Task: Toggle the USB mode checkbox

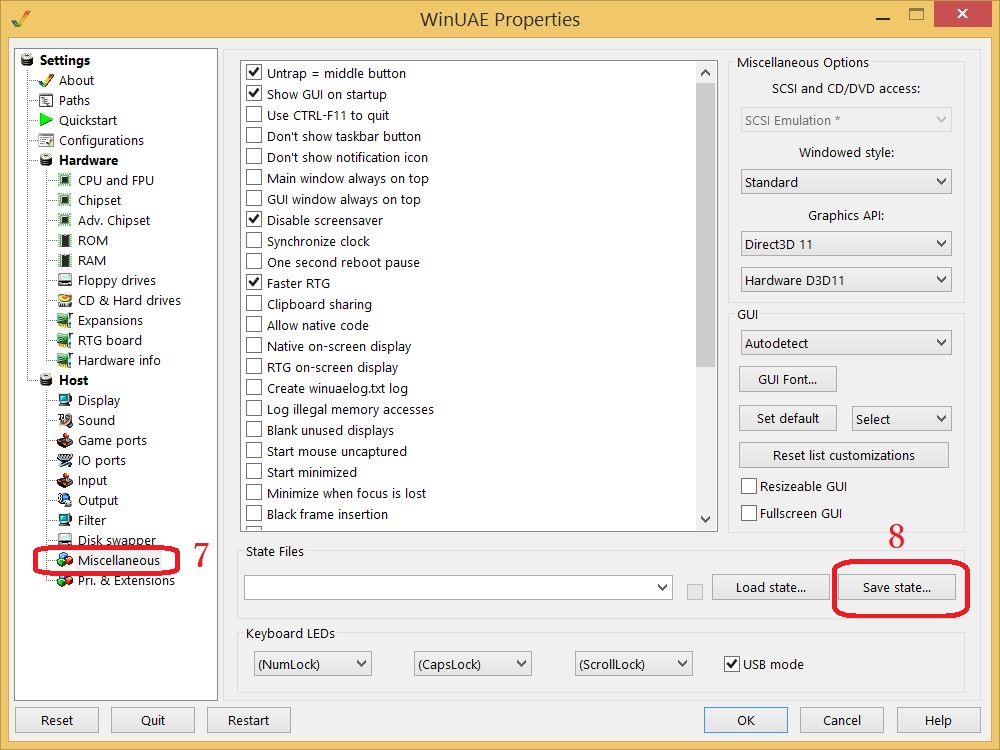Action: (732, 664)
